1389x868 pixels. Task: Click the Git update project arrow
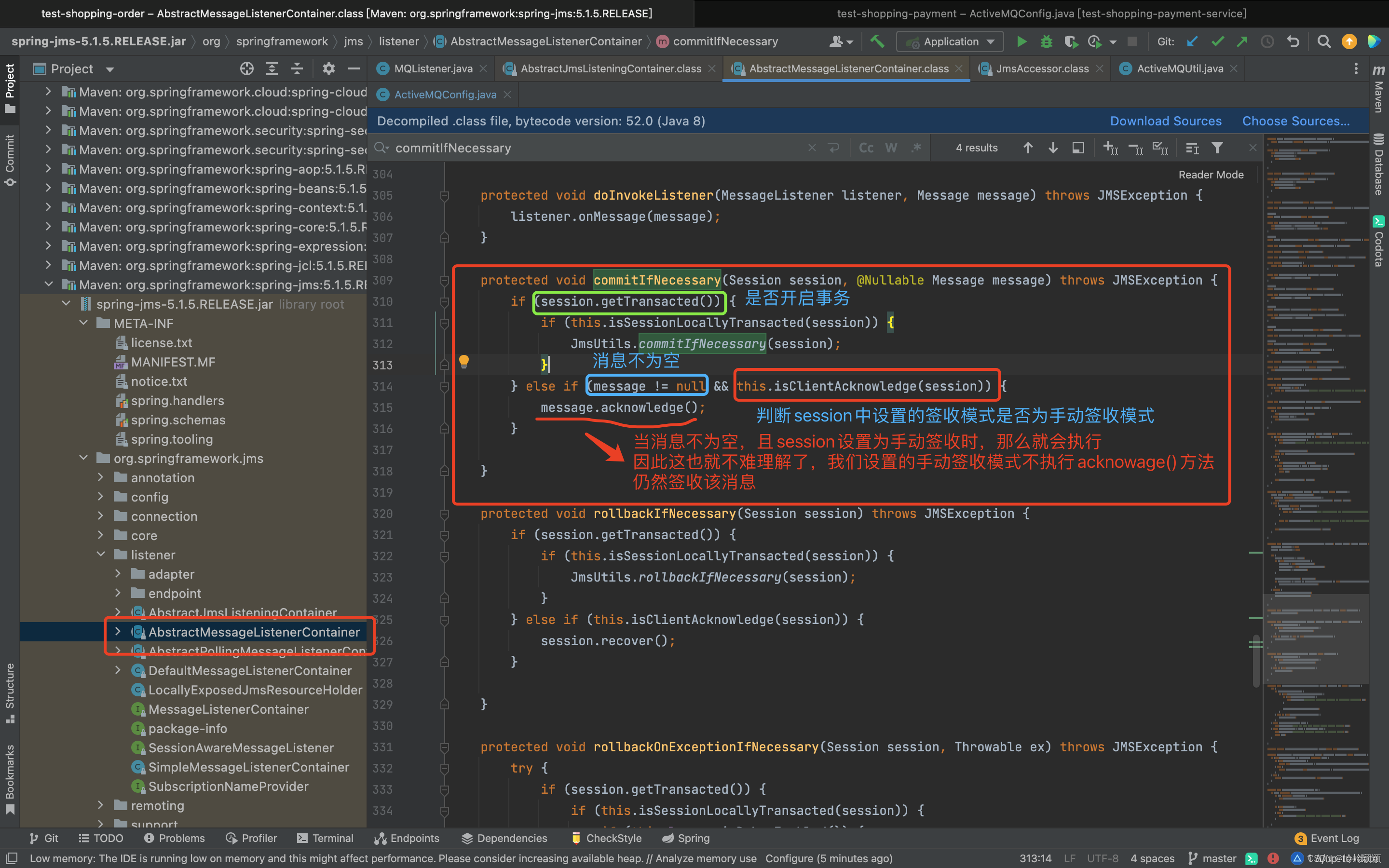(x=1193, y=41)
